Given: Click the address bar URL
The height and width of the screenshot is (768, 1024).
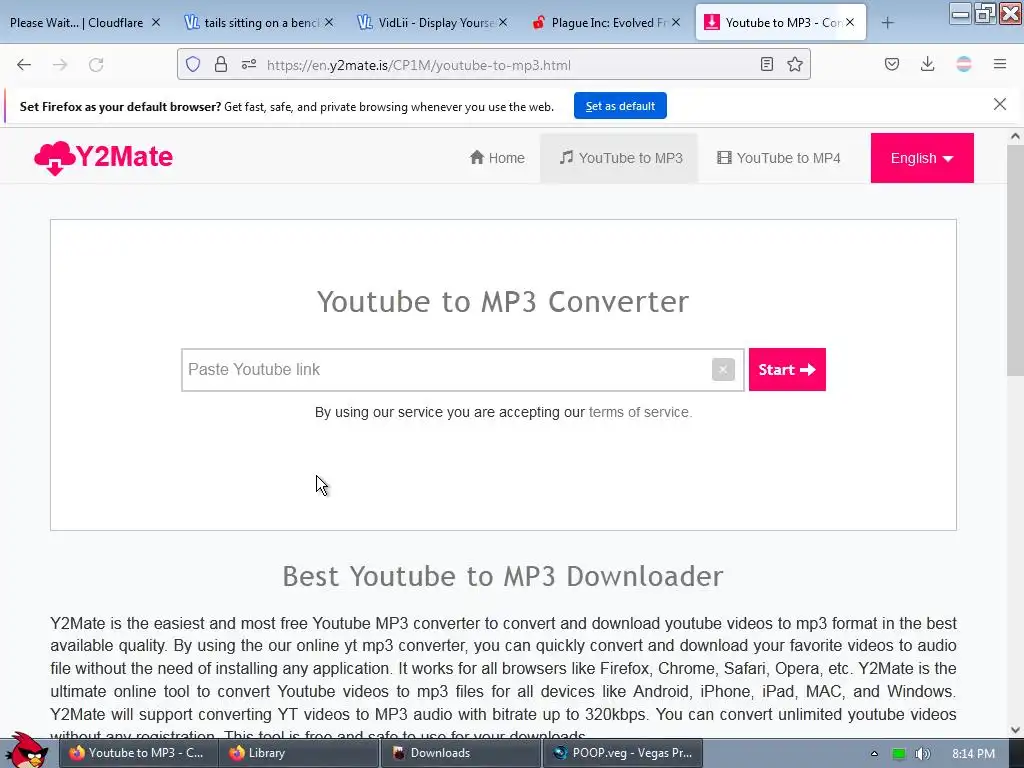Looking at the screenshot, I should coord(419,65).
